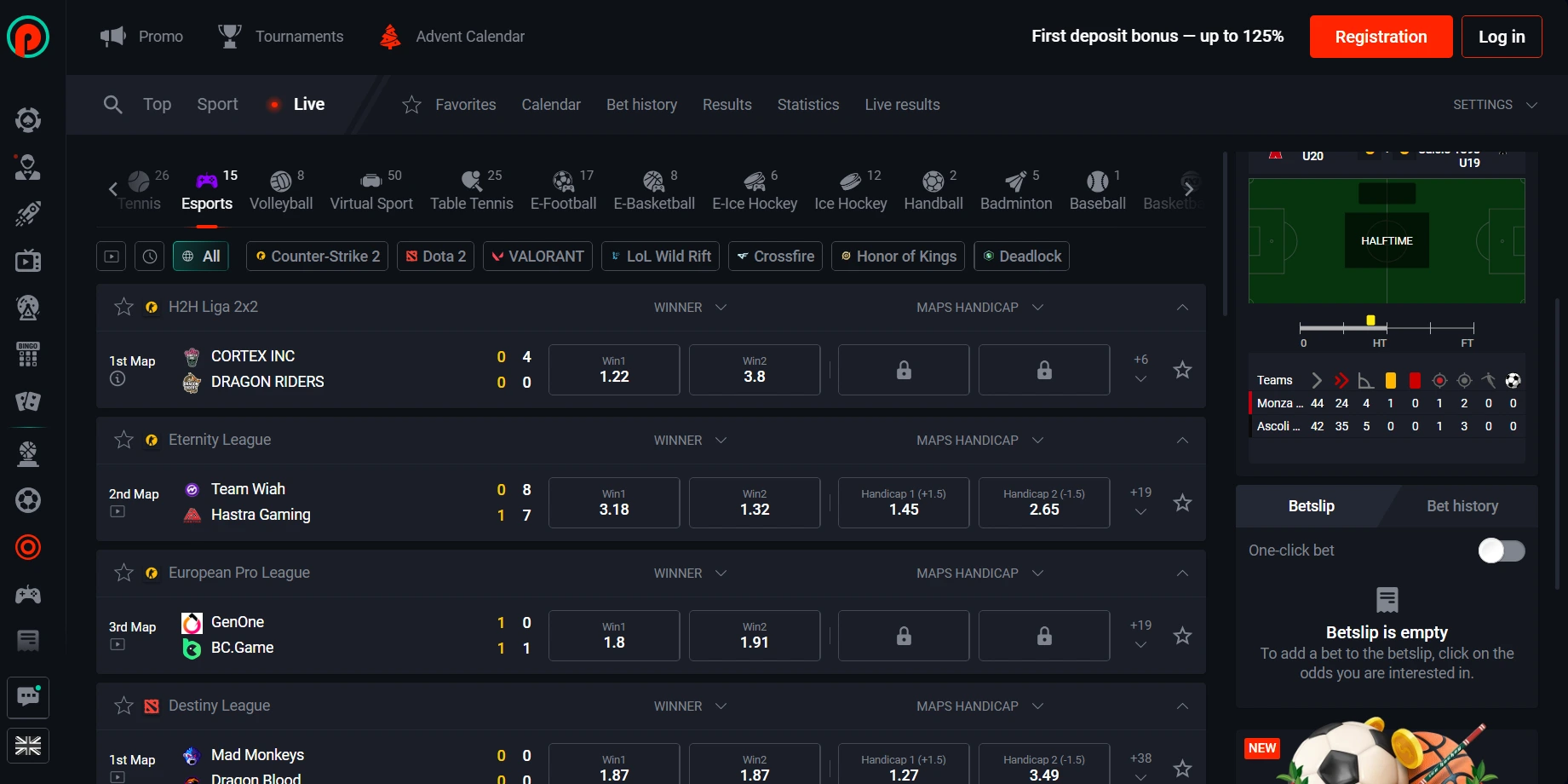Favorite the H2H Liga 2x2 league
Image resolution: width=1568 pixels, height=784 pixels.
click(124, 307)
